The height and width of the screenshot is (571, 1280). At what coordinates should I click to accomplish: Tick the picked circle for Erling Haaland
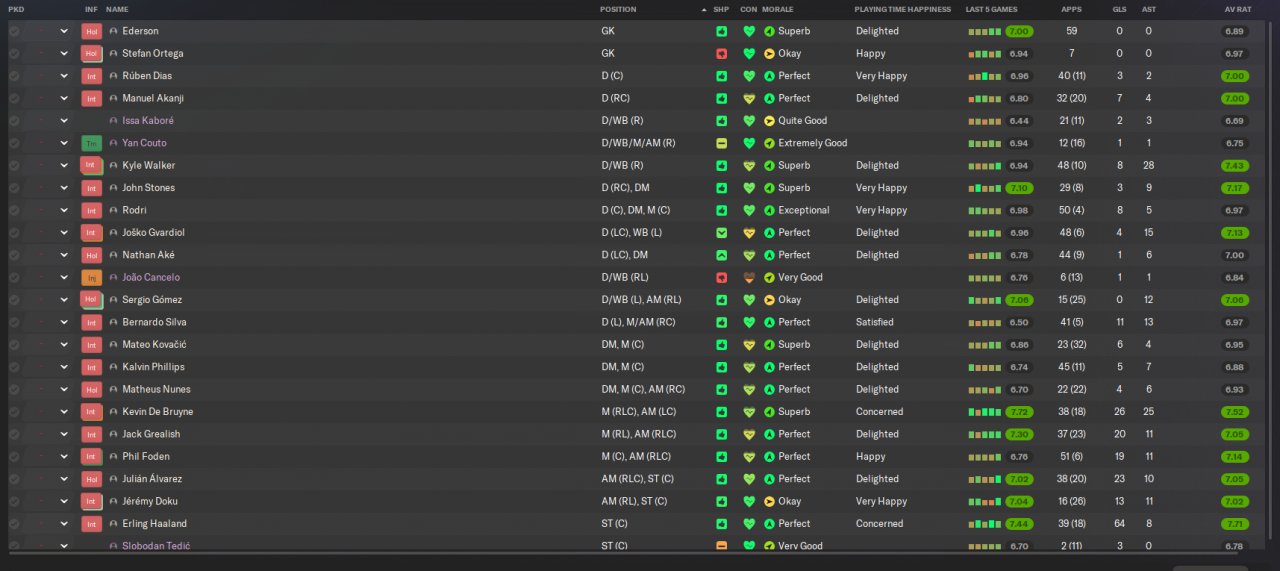coord(14,524)
